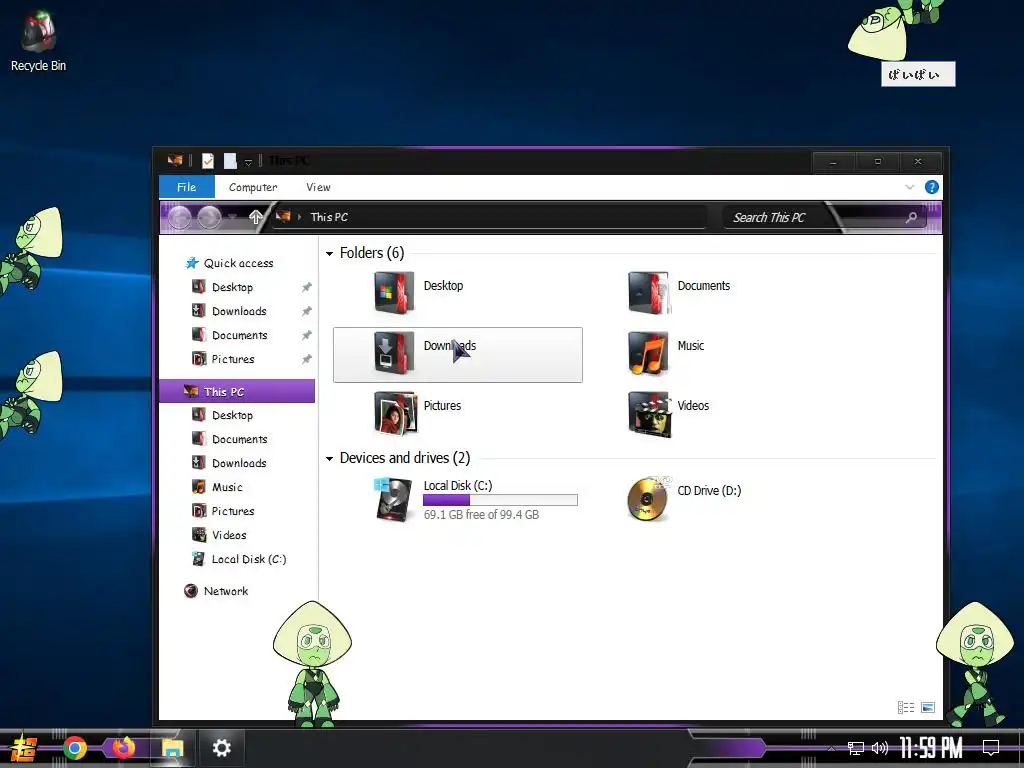Open recent locations dropdown arrow
Screen dimensions: 1024x768
click(232, 218)
